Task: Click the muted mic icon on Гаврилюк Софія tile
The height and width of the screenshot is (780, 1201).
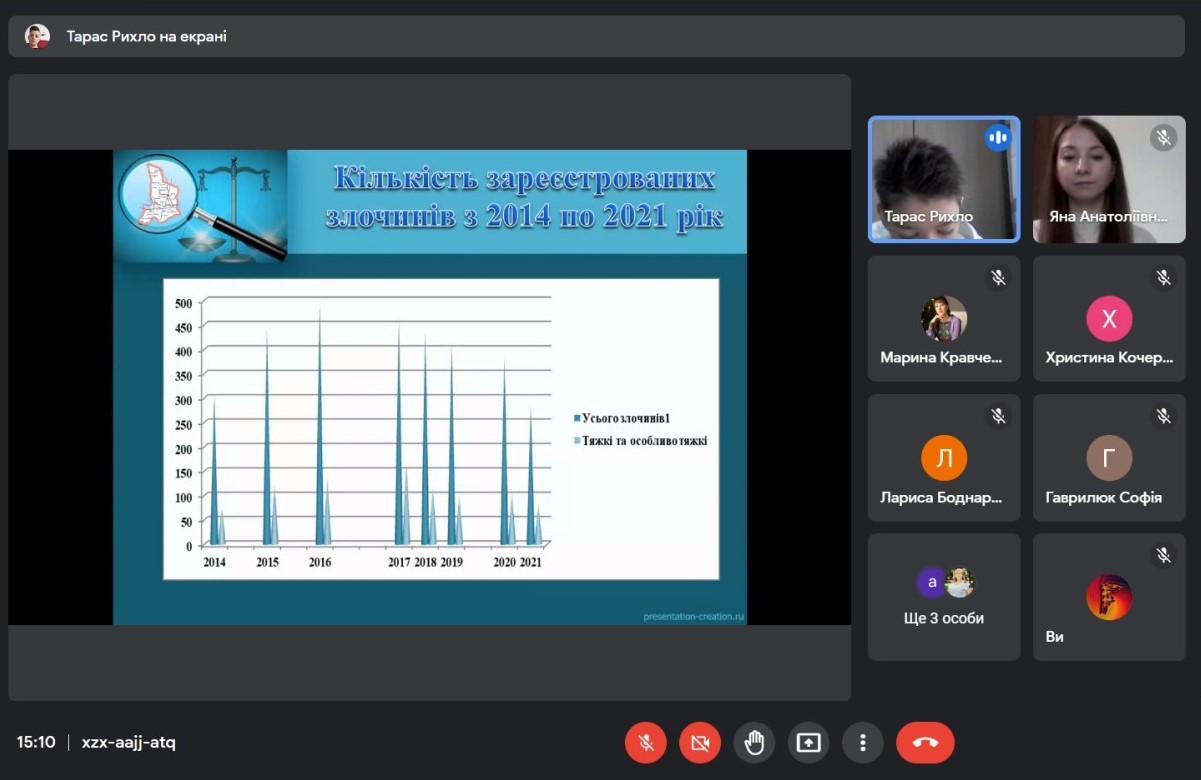Action: click(1163, 416)
